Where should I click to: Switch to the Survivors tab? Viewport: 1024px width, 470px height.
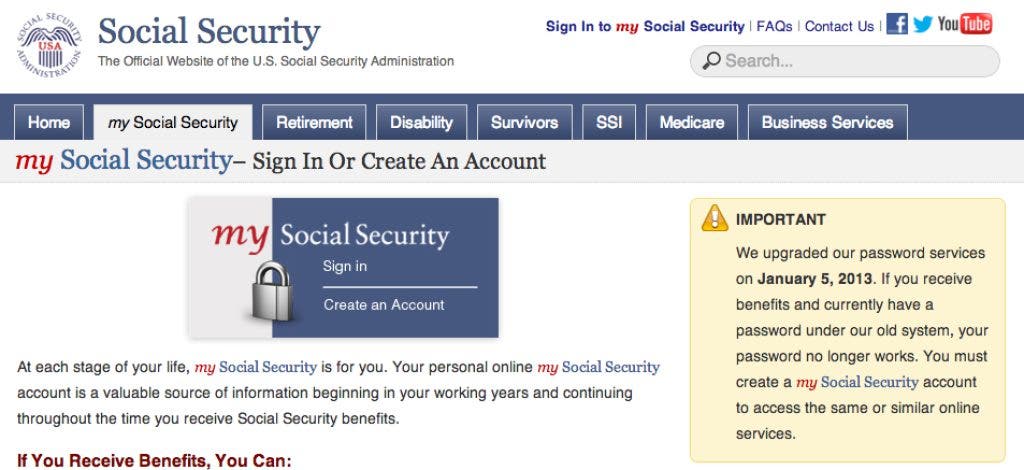524,123
